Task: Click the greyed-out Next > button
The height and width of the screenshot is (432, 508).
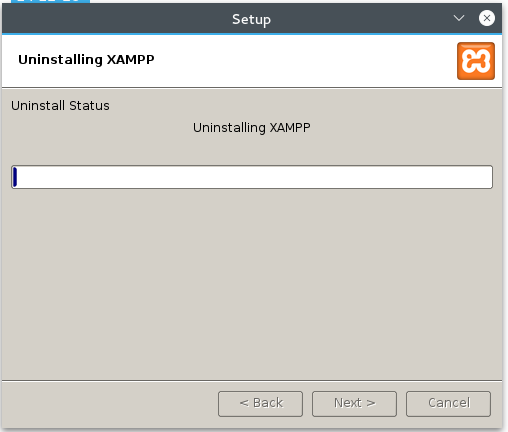Action: [x=354, y=404]
